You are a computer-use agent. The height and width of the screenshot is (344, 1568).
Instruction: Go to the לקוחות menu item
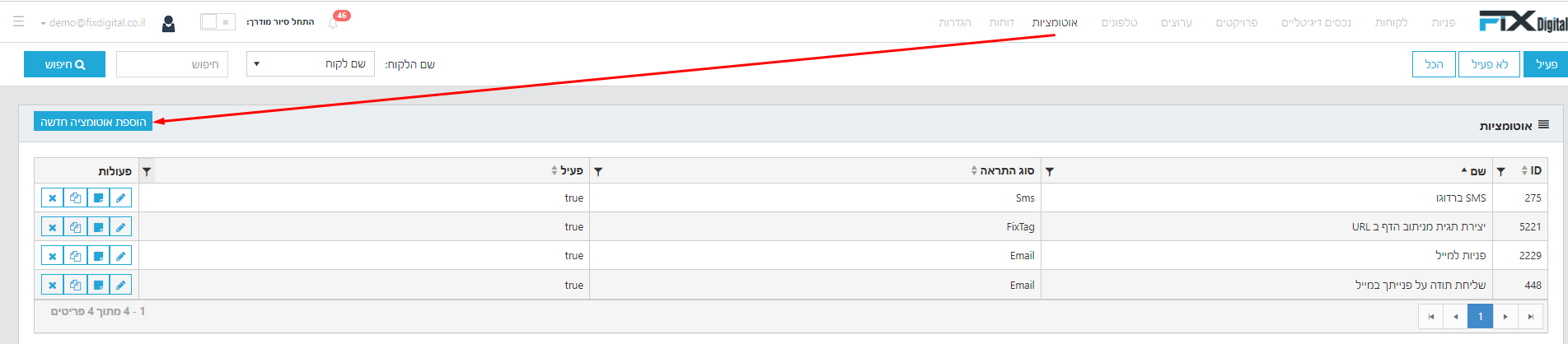point(1391,22)
